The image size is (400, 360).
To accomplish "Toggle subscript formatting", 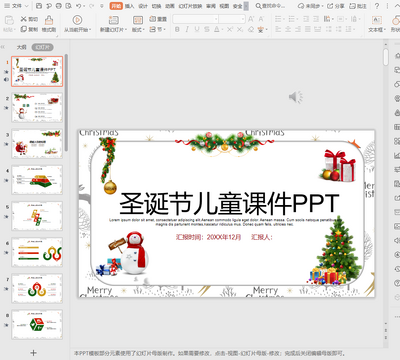I will (240, 30).
